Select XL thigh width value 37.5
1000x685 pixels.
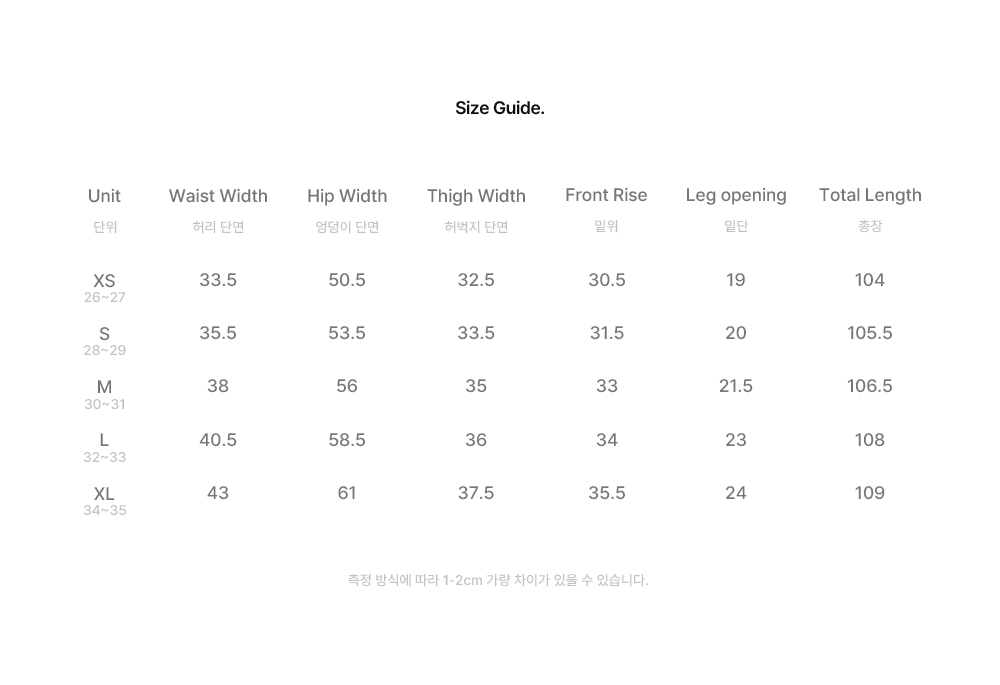click(476, 493)
